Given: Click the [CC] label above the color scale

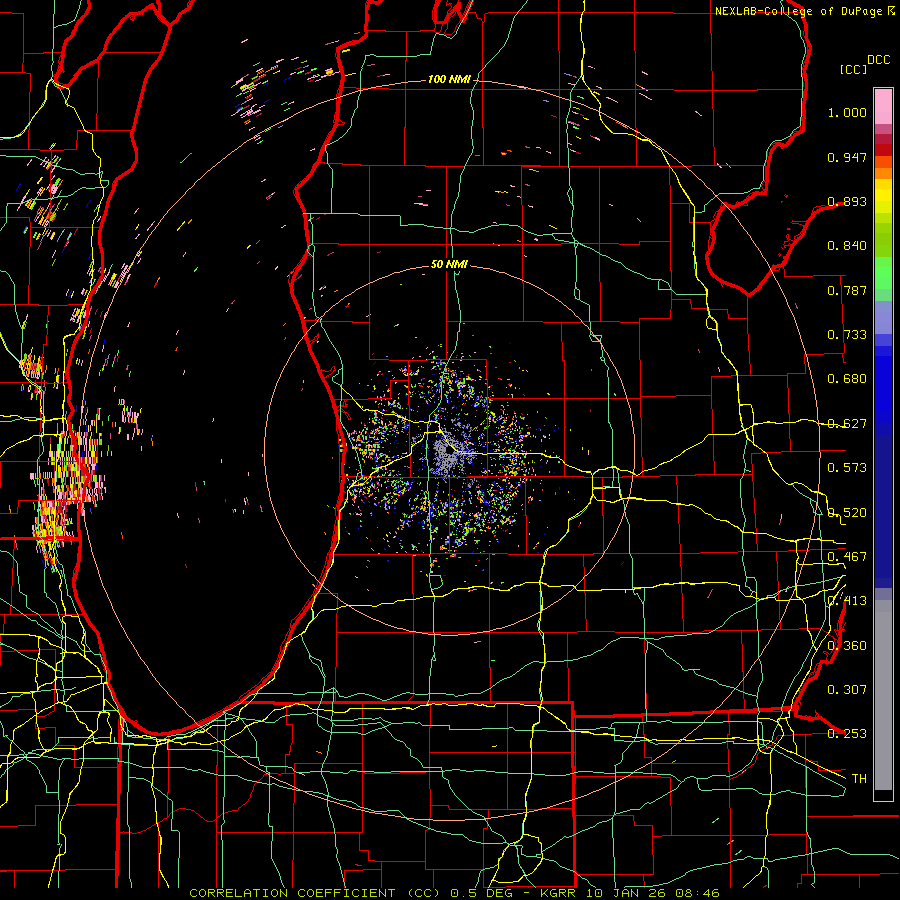Looking at the screenshot, I should click(x=854, y=69).
